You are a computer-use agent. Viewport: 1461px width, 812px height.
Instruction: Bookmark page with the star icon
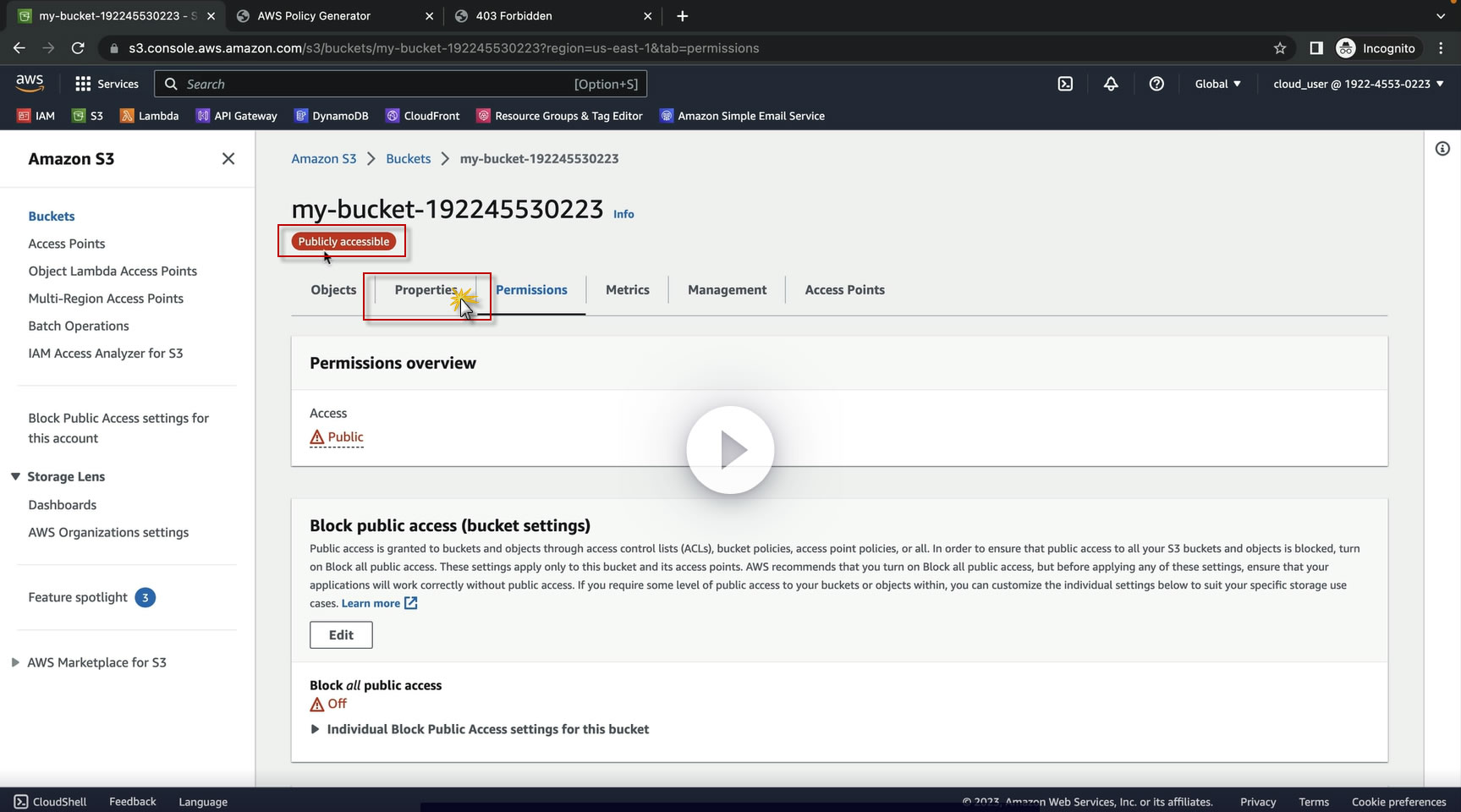[x=1280, y=48]
